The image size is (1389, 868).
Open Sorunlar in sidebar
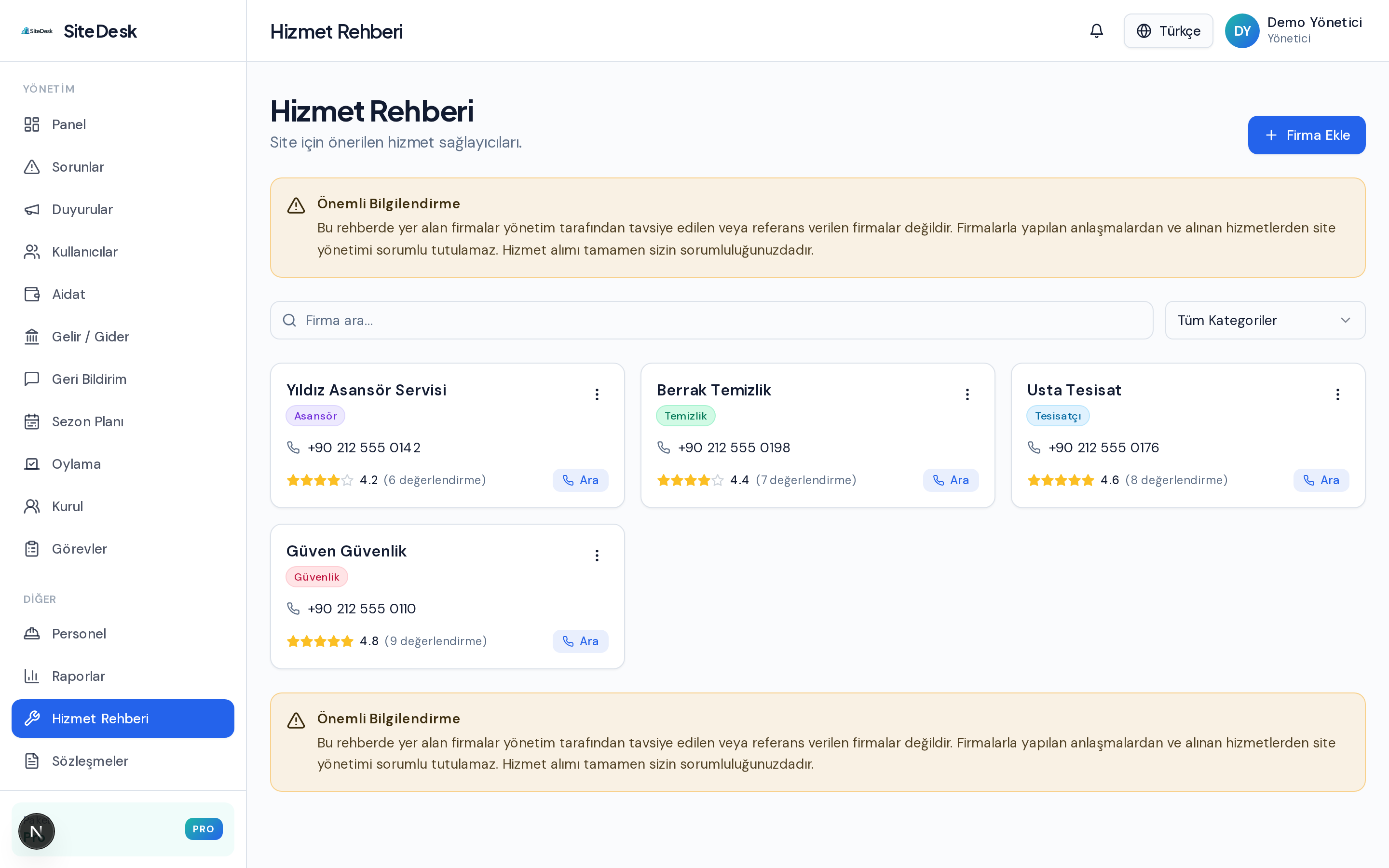coord(123,167)
